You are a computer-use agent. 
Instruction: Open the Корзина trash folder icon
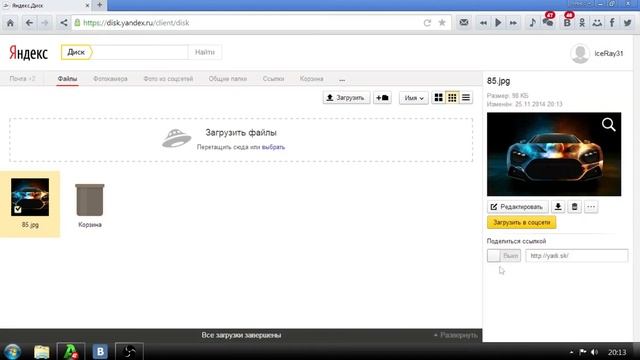coord(90,200)
